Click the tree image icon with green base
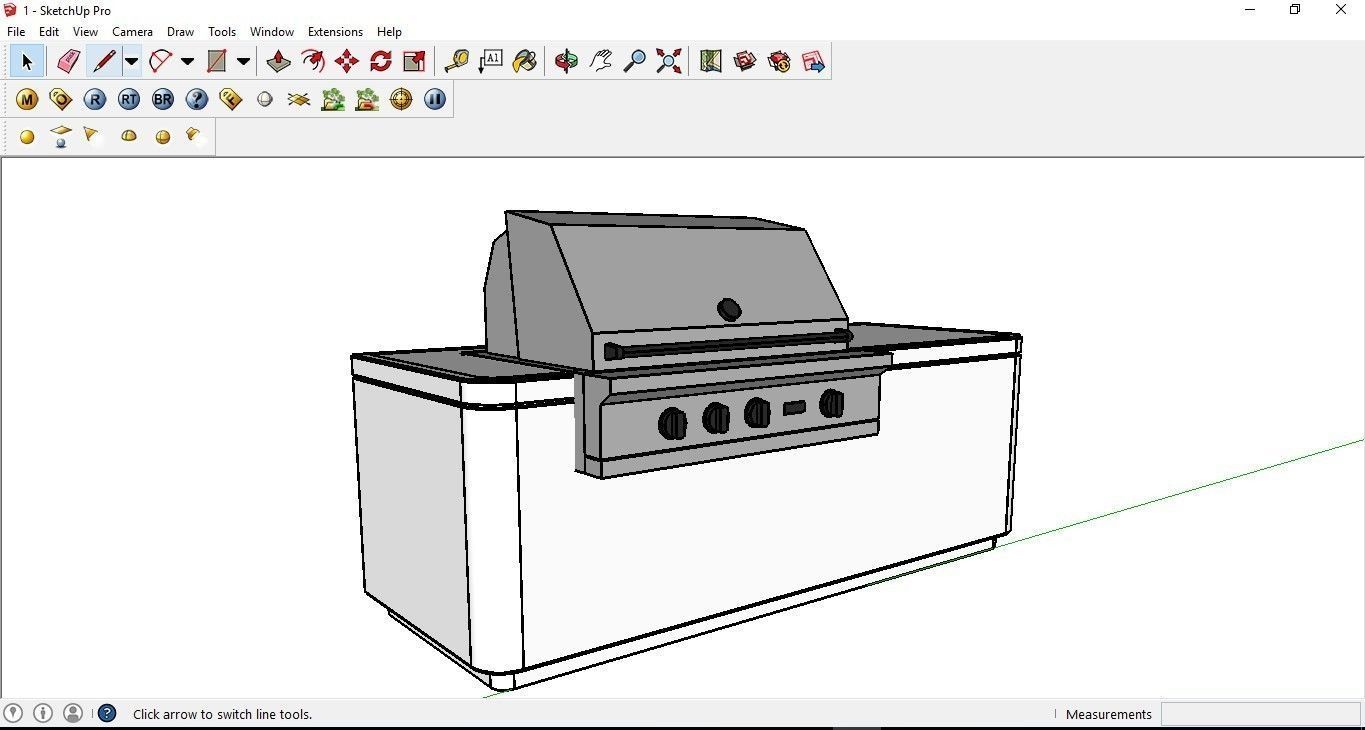 point(333,99)
